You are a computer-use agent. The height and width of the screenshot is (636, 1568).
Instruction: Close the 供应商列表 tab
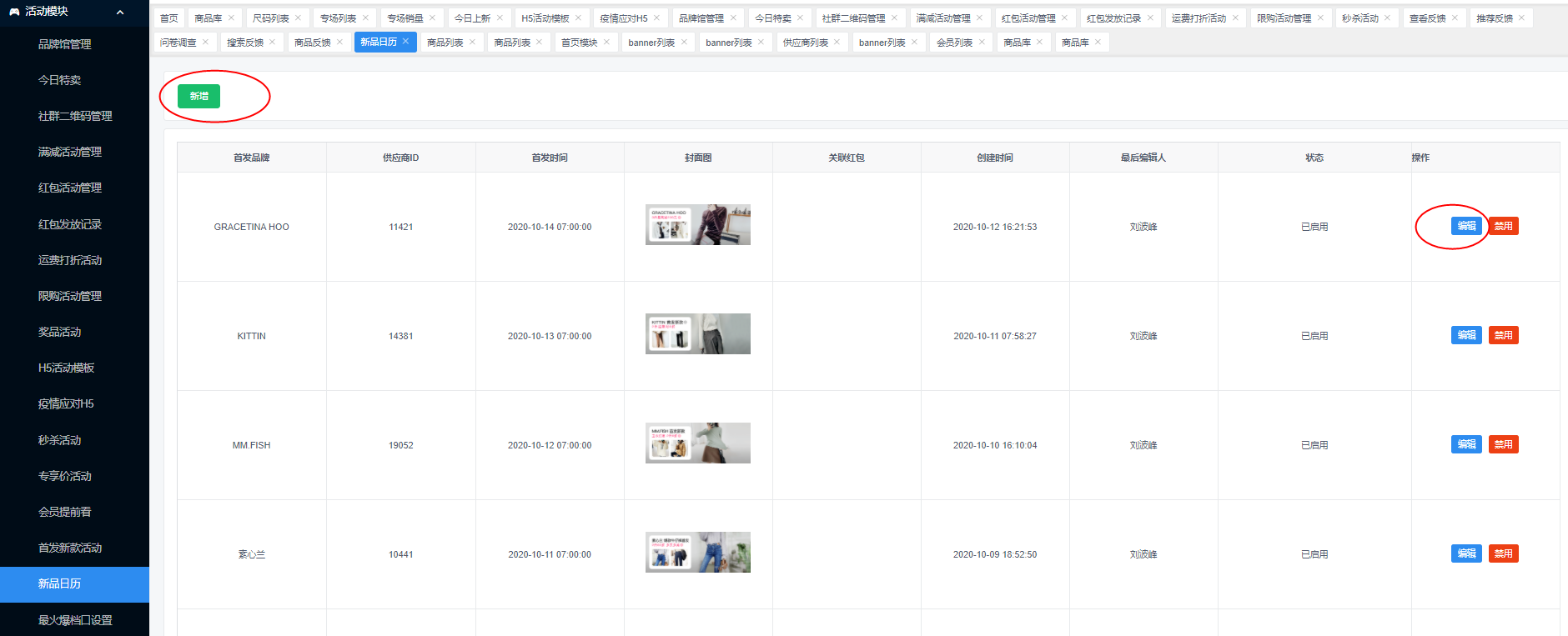837,42
